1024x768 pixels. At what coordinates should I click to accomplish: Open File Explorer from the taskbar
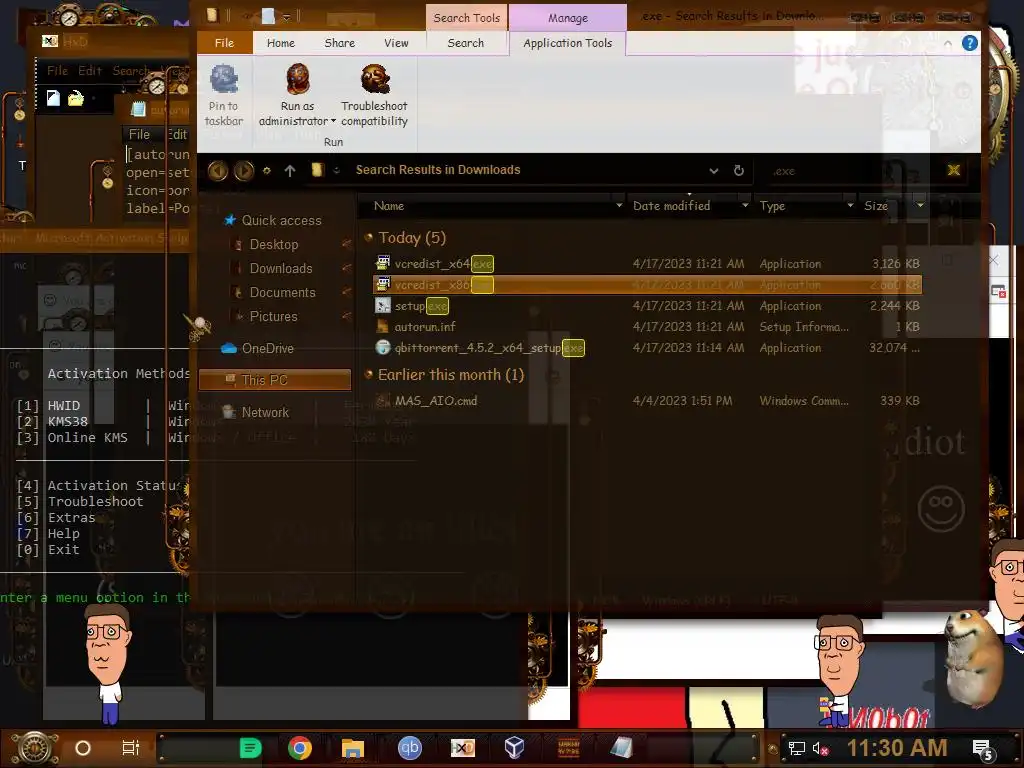[353, 748]
